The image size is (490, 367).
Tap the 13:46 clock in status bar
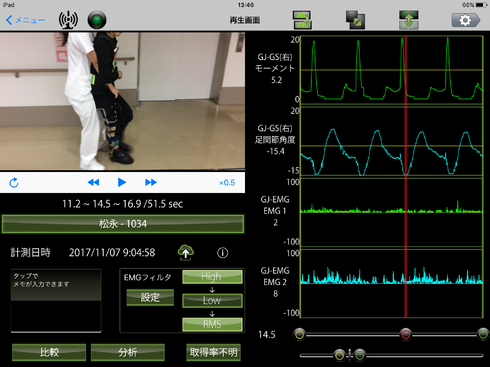pyautogui.click(x=246, y=5)
